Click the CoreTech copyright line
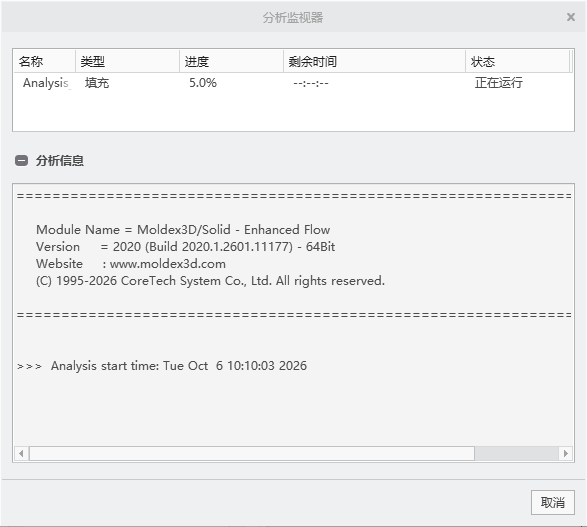This screenshot has height=527, width=587. coord(210,281)
